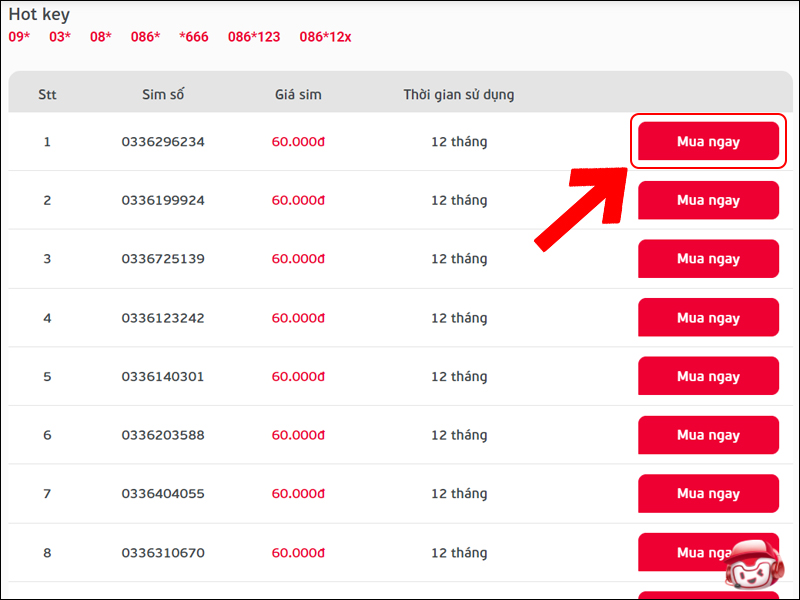This screenshot has height=600, width=800.
Task: Choose the 08* hot key
Action: tap(101, 37)
